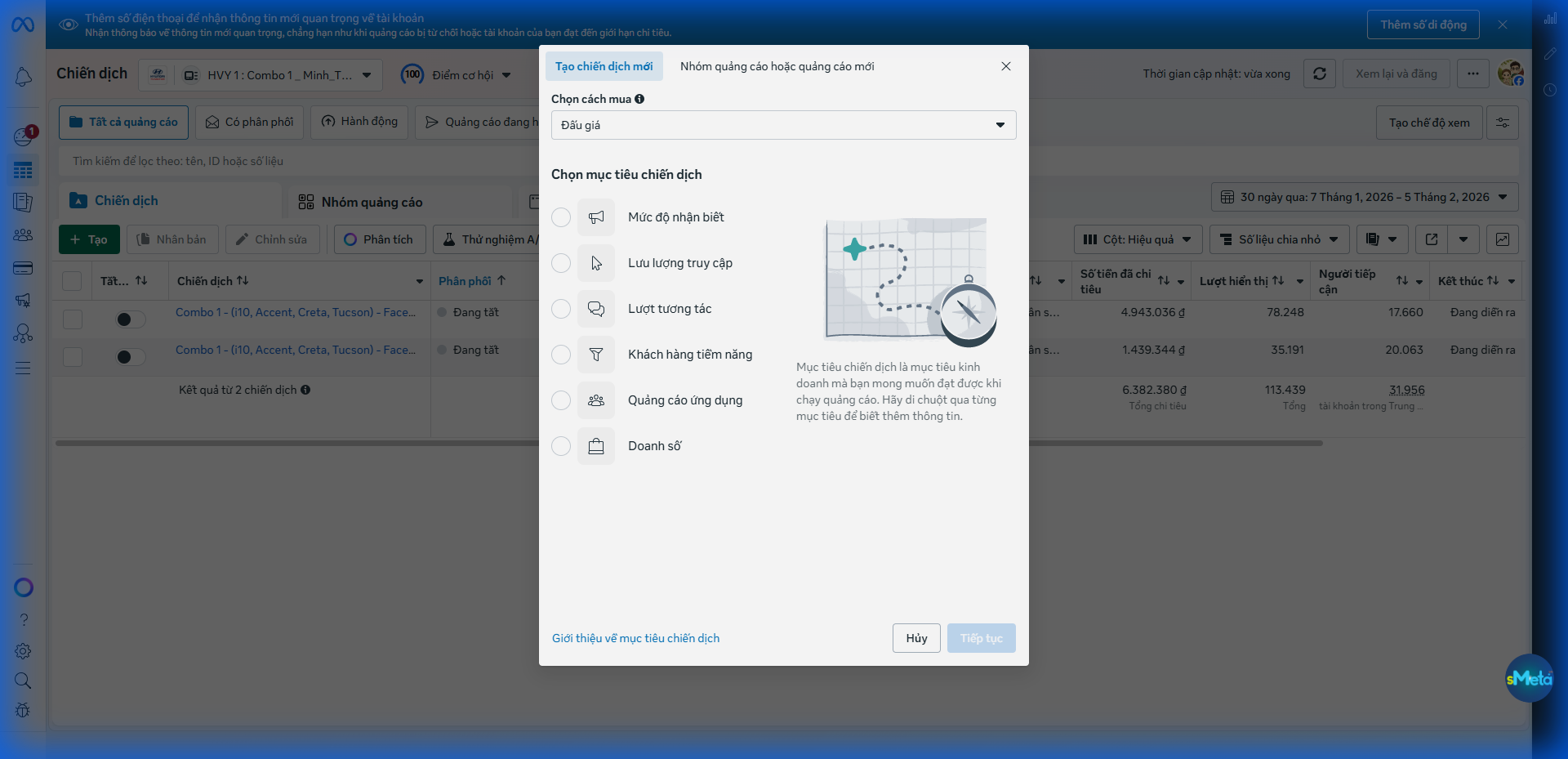Viewport: 1568px width, 759px height.
Task: Open the campaigns table icon in sidebar
Action: pyautogui.click(x=23, y=170)
